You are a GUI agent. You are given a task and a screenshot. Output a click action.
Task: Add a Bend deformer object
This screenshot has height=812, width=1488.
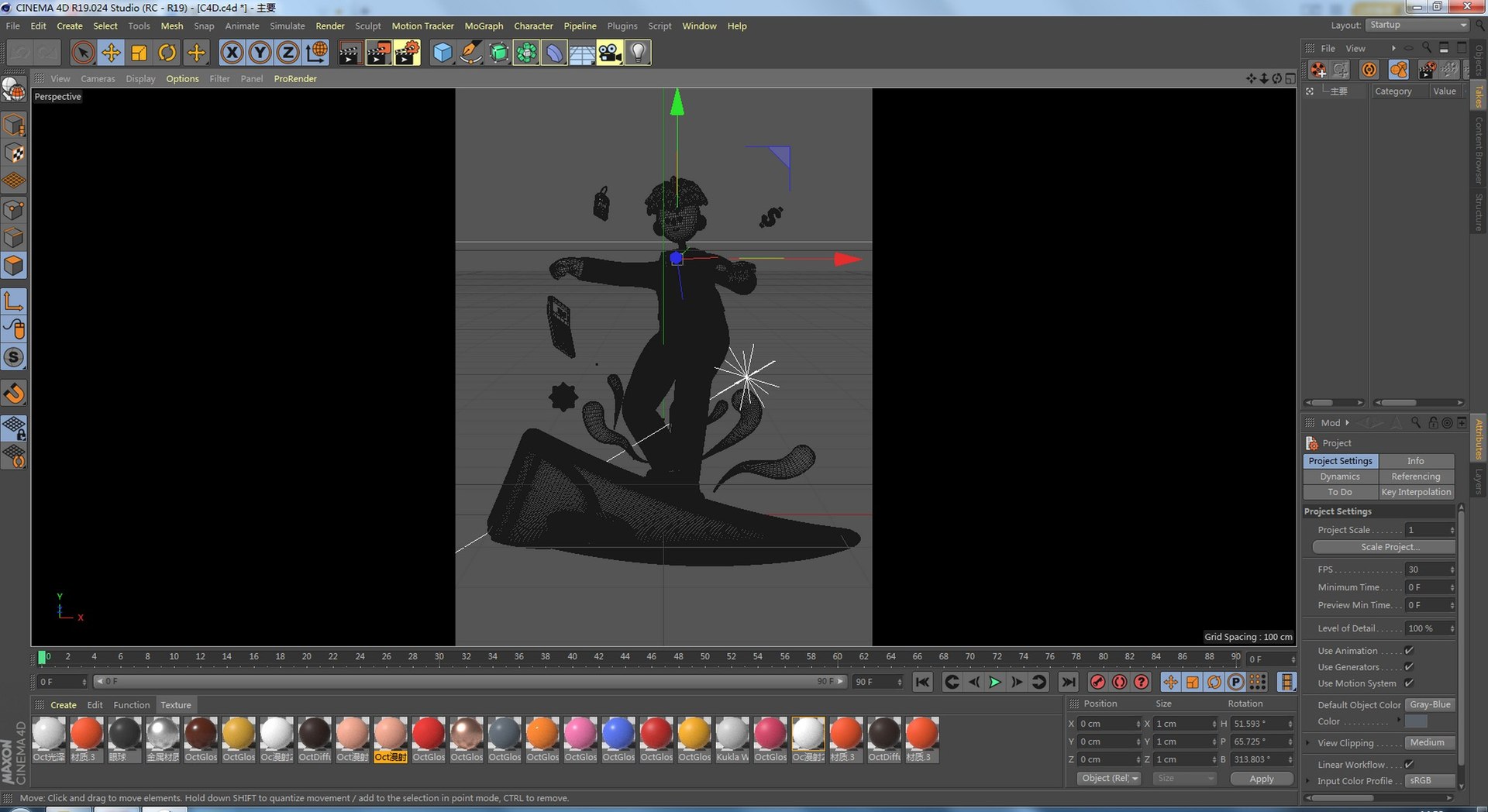coord(554,53)
